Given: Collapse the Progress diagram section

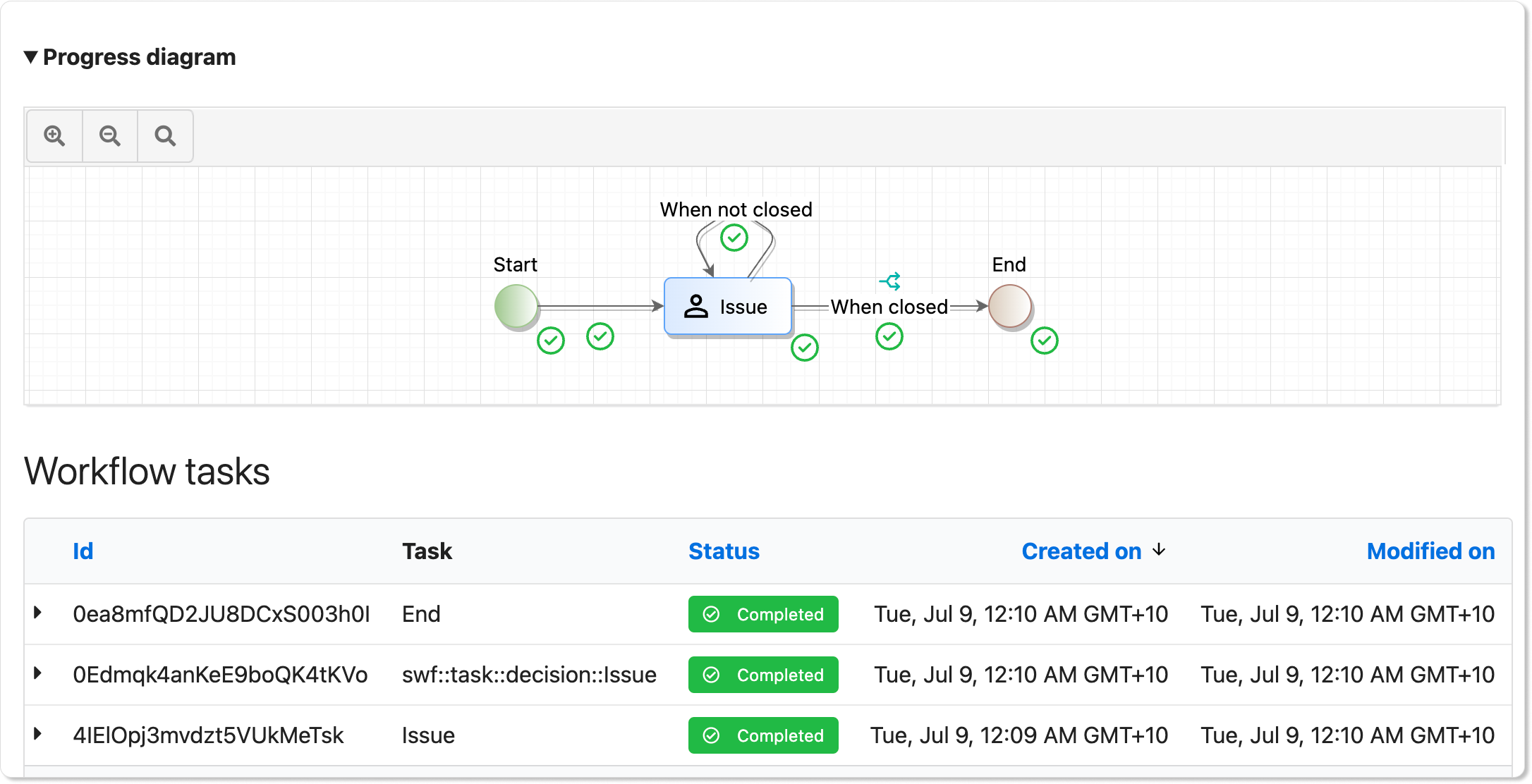Looking at the screenshot, I should pos(30,57).
